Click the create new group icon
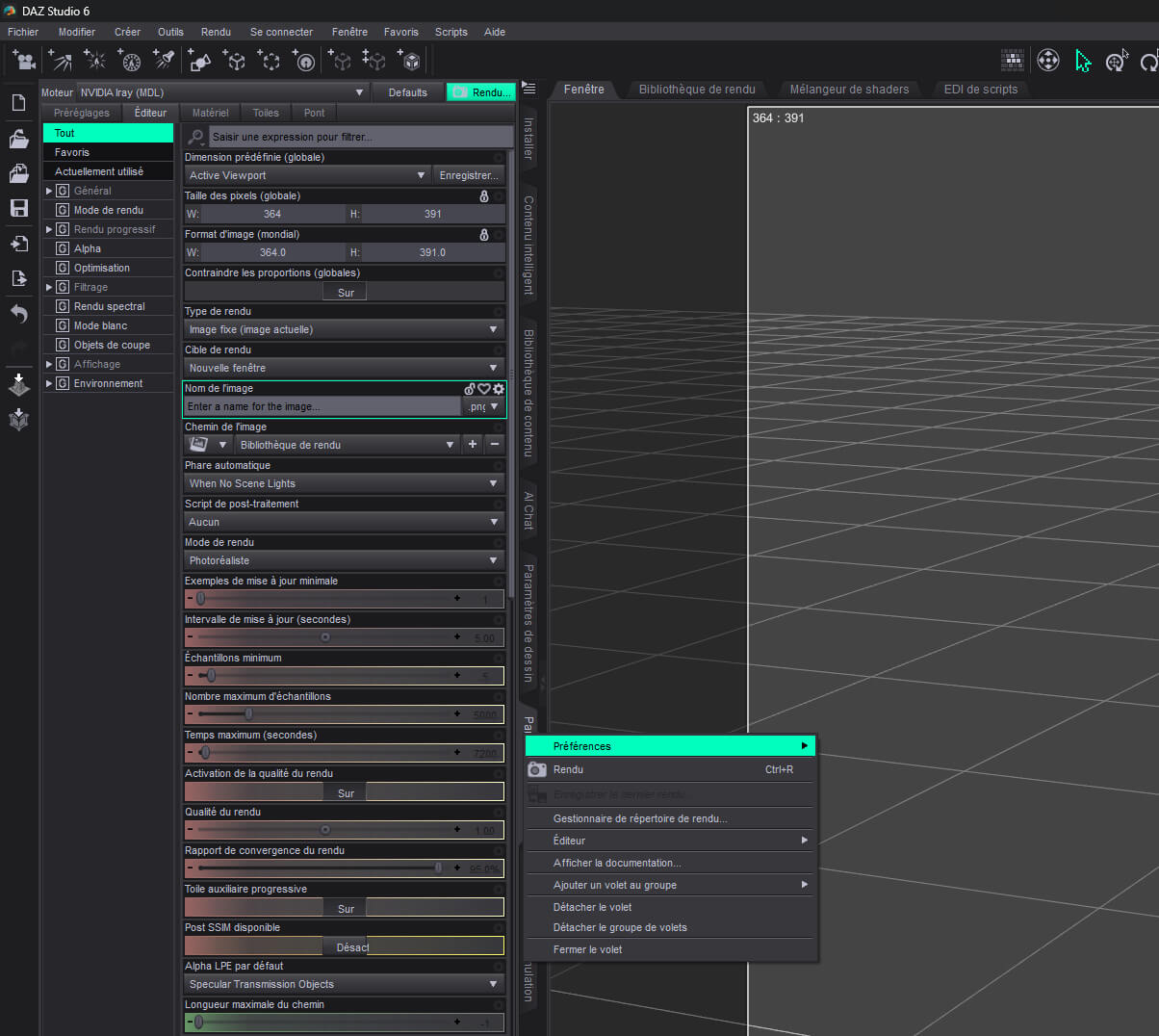 270,61
